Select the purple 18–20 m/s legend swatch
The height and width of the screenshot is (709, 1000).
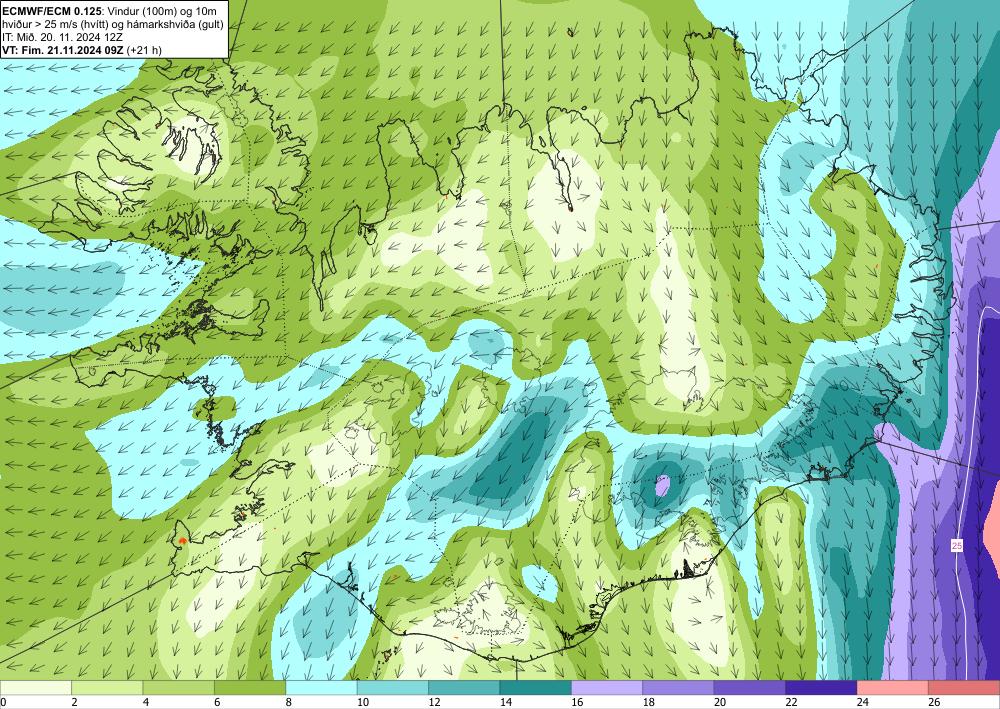pos(679,687)
